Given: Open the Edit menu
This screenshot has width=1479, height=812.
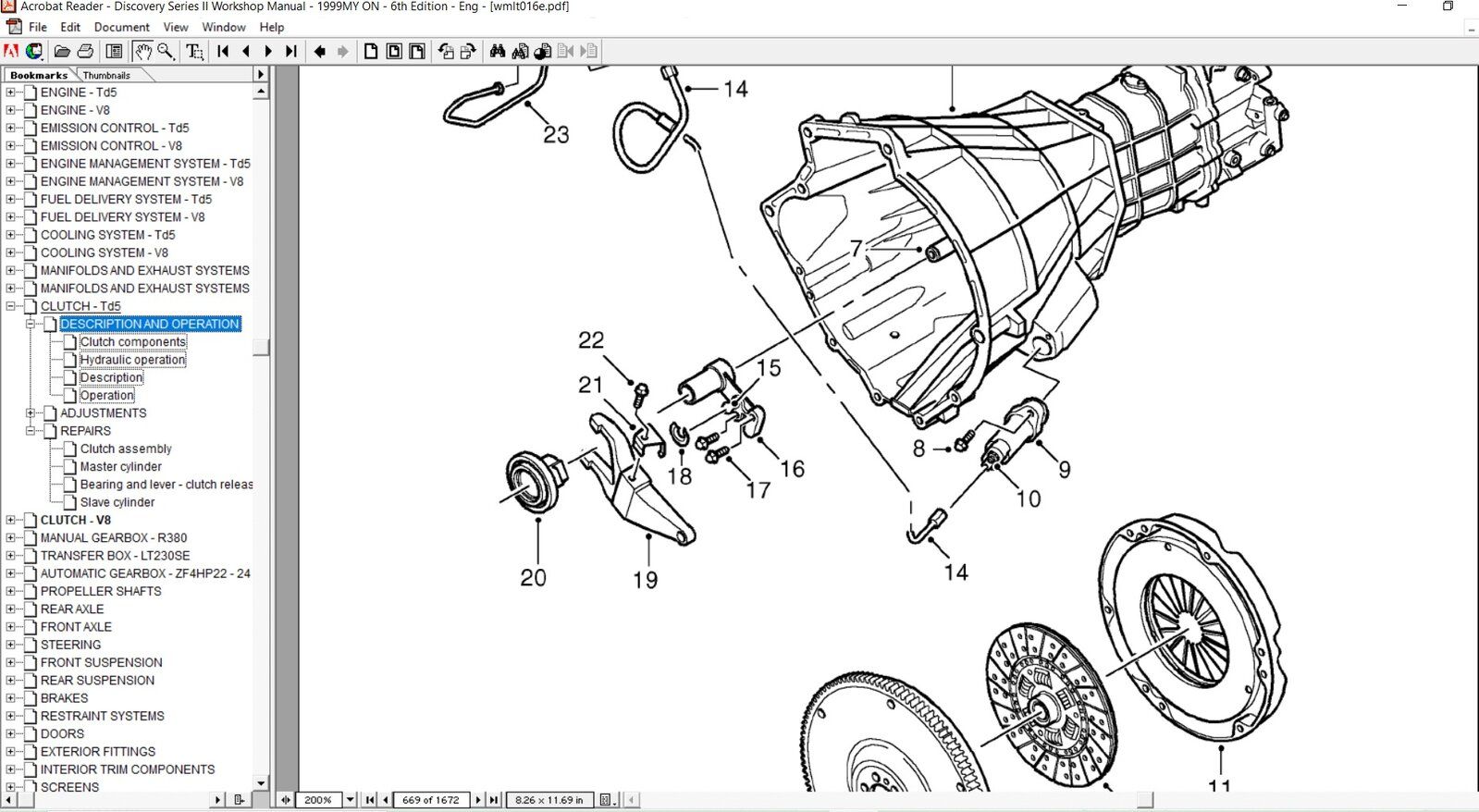Looking at the screenshot, I should pos(70,27).
